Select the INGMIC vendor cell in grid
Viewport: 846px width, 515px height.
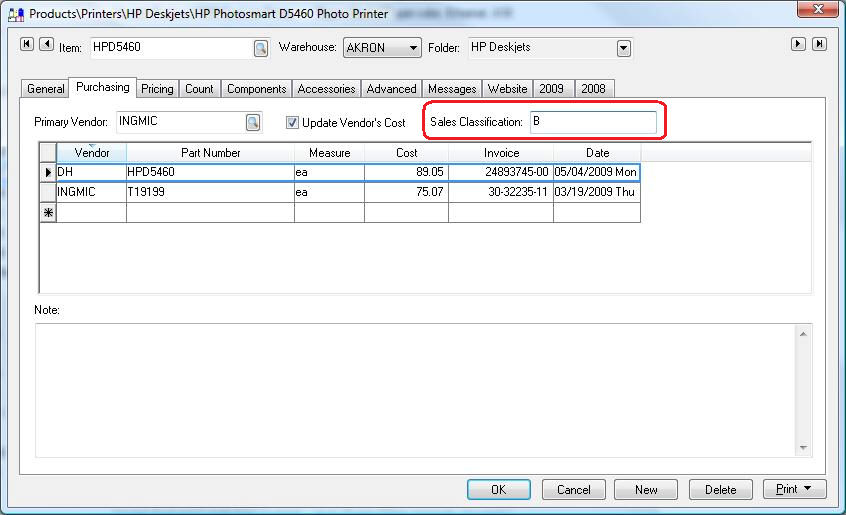92,193
